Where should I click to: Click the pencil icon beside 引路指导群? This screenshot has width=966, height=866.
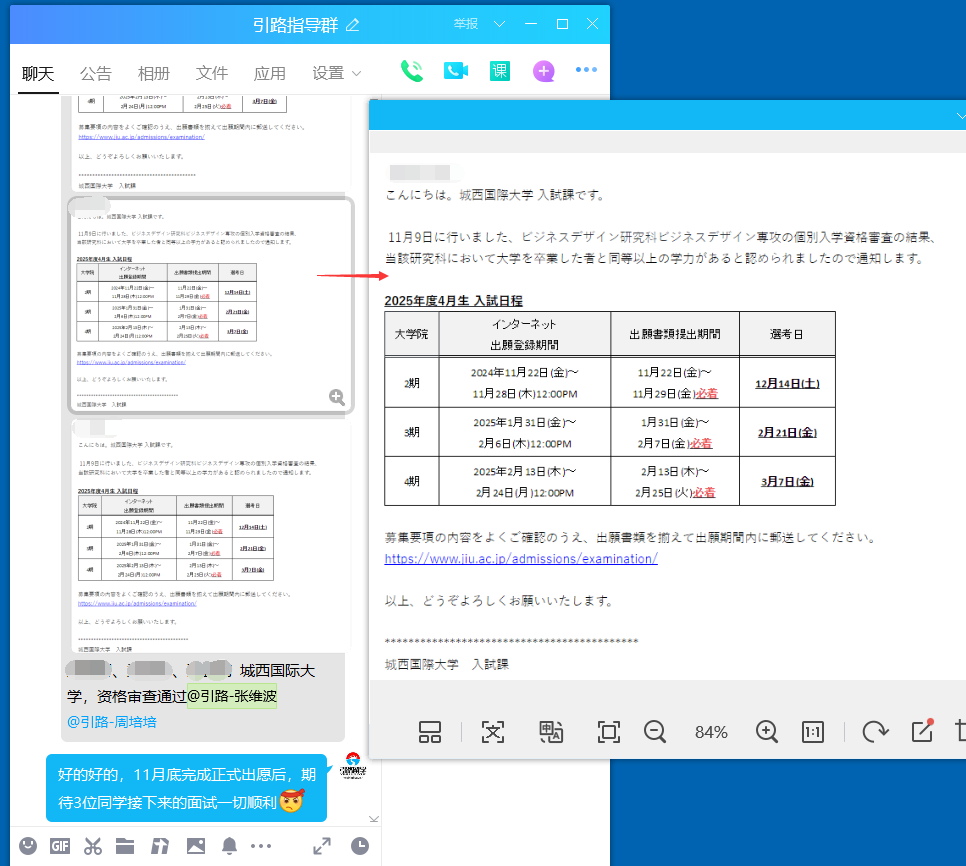(x=352, y=25)
